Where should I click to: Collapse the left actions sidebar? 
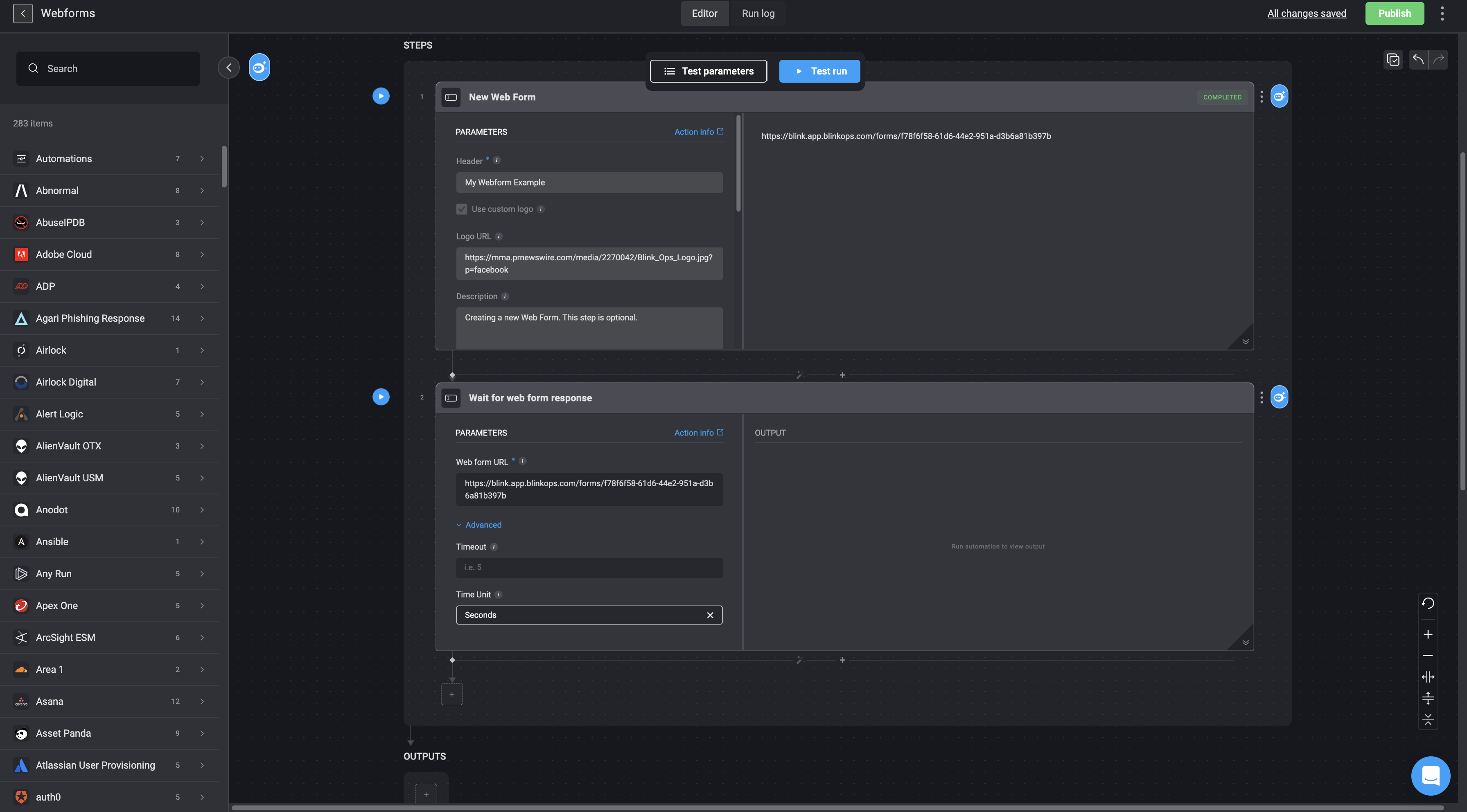pos(228,68)
